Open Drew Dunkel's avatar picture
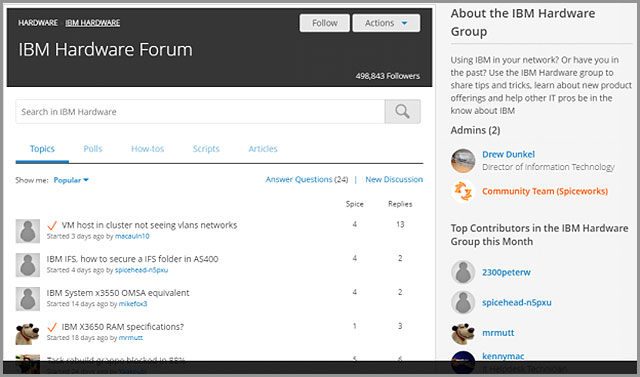Screen dimensions: 640x377 463,161
